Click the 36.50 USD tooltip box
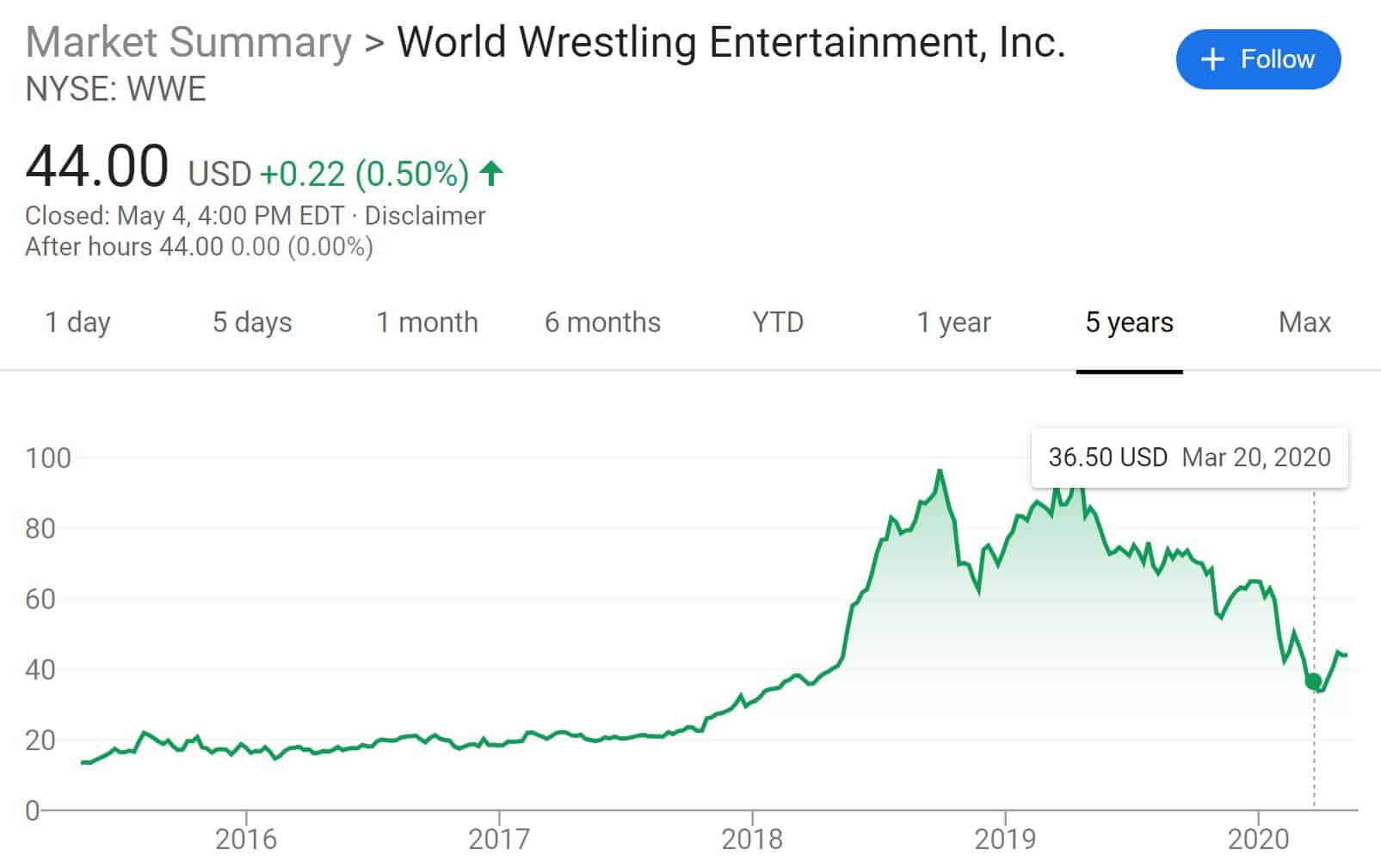This screenshot has height=868, width=1381. tap(1189, 457)
